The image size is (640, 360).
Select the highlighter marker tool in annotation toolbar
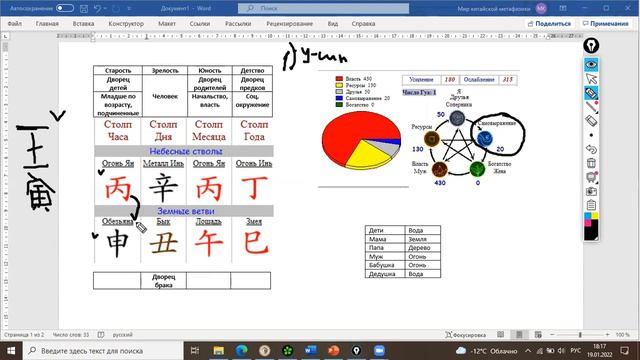pyautogui.click(x=591, y=93)
